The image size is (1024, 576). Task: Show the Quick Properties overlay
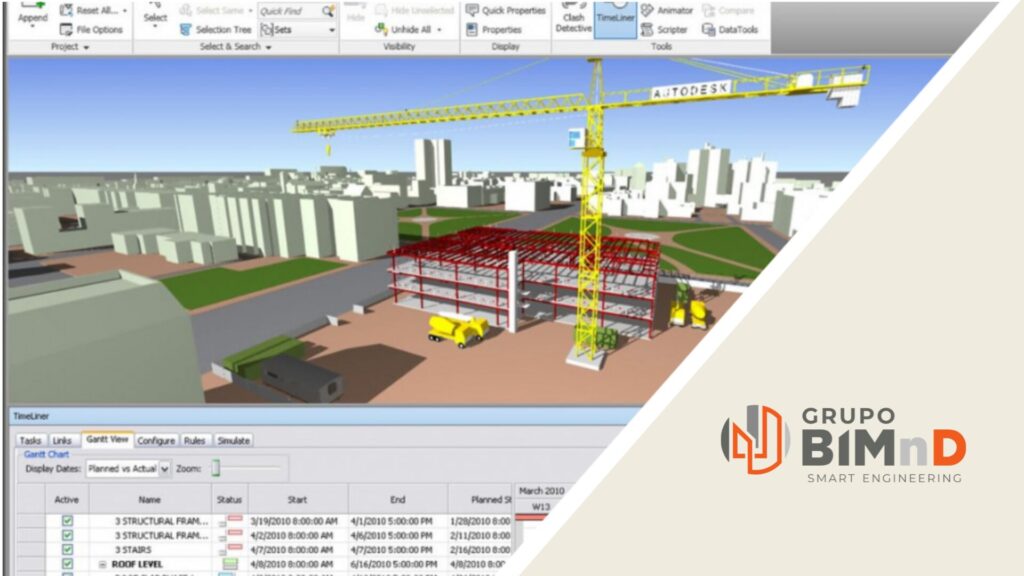pyautogui.click(x=506, y=11)
